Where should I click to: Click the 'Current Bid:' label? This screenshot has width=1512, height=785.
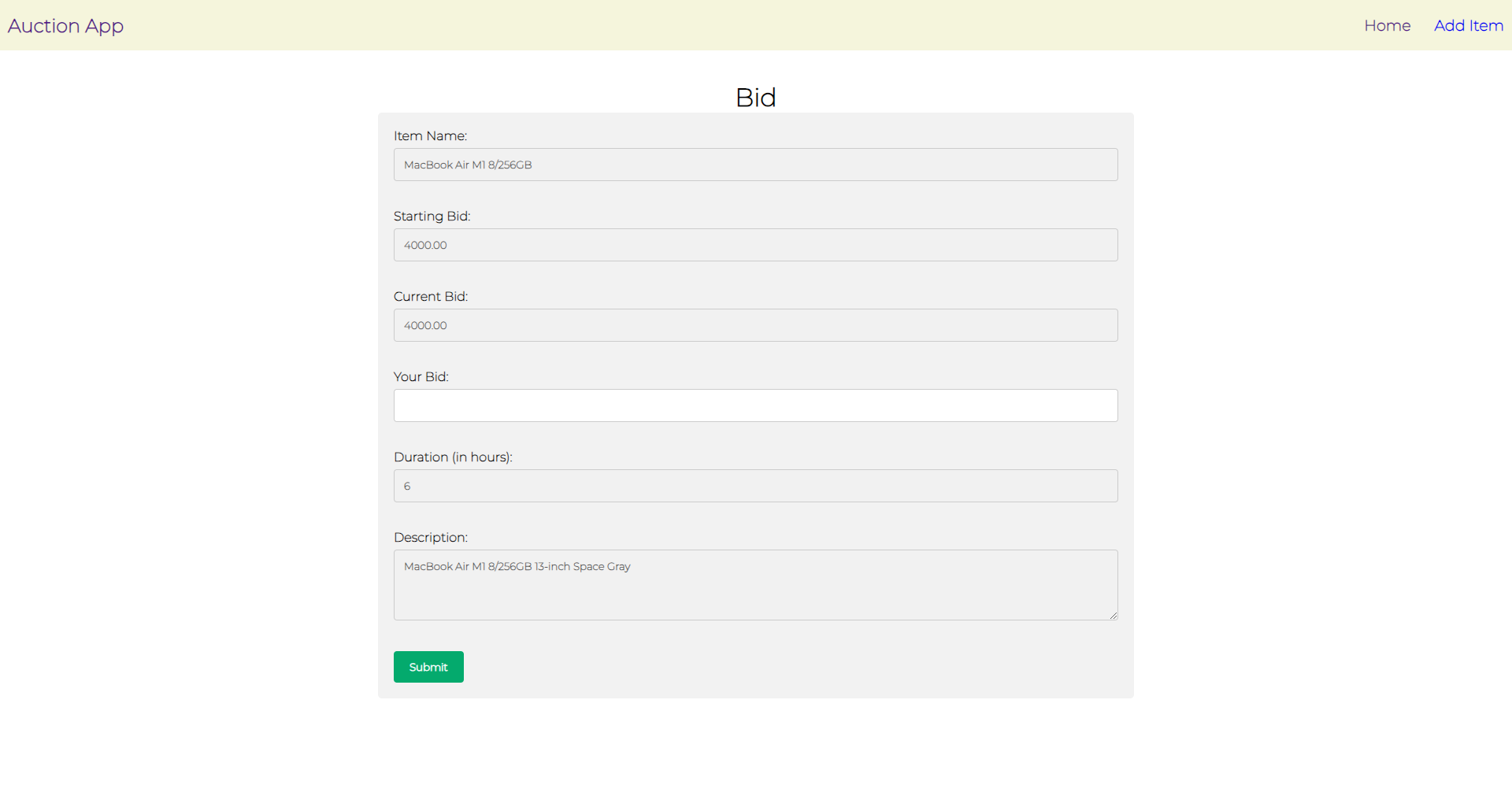431,297
